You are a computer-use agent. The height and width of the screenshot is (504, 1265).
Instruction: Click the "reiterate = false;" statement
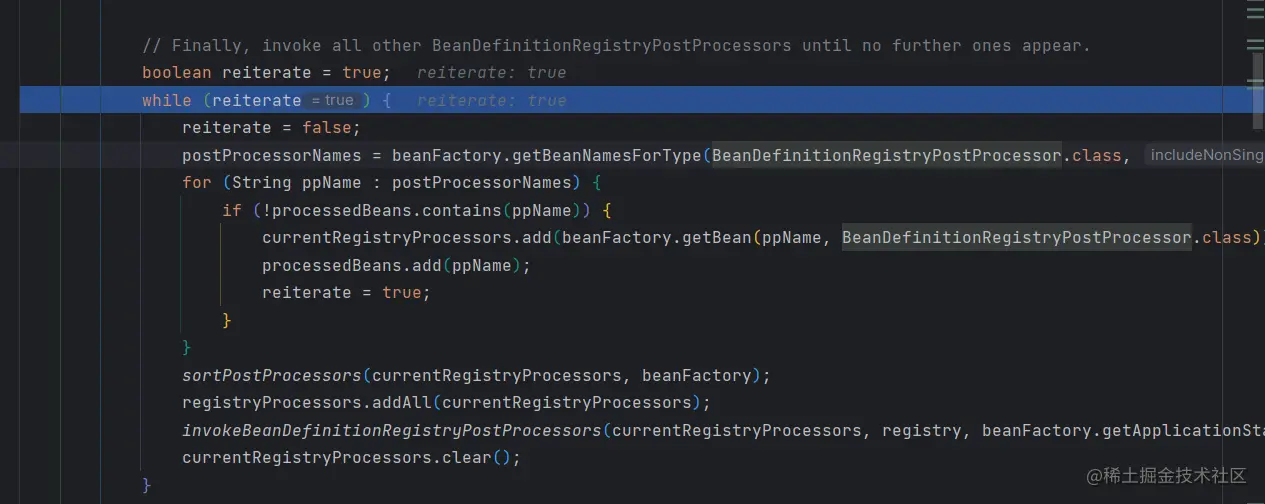click(x=270, y=127)
